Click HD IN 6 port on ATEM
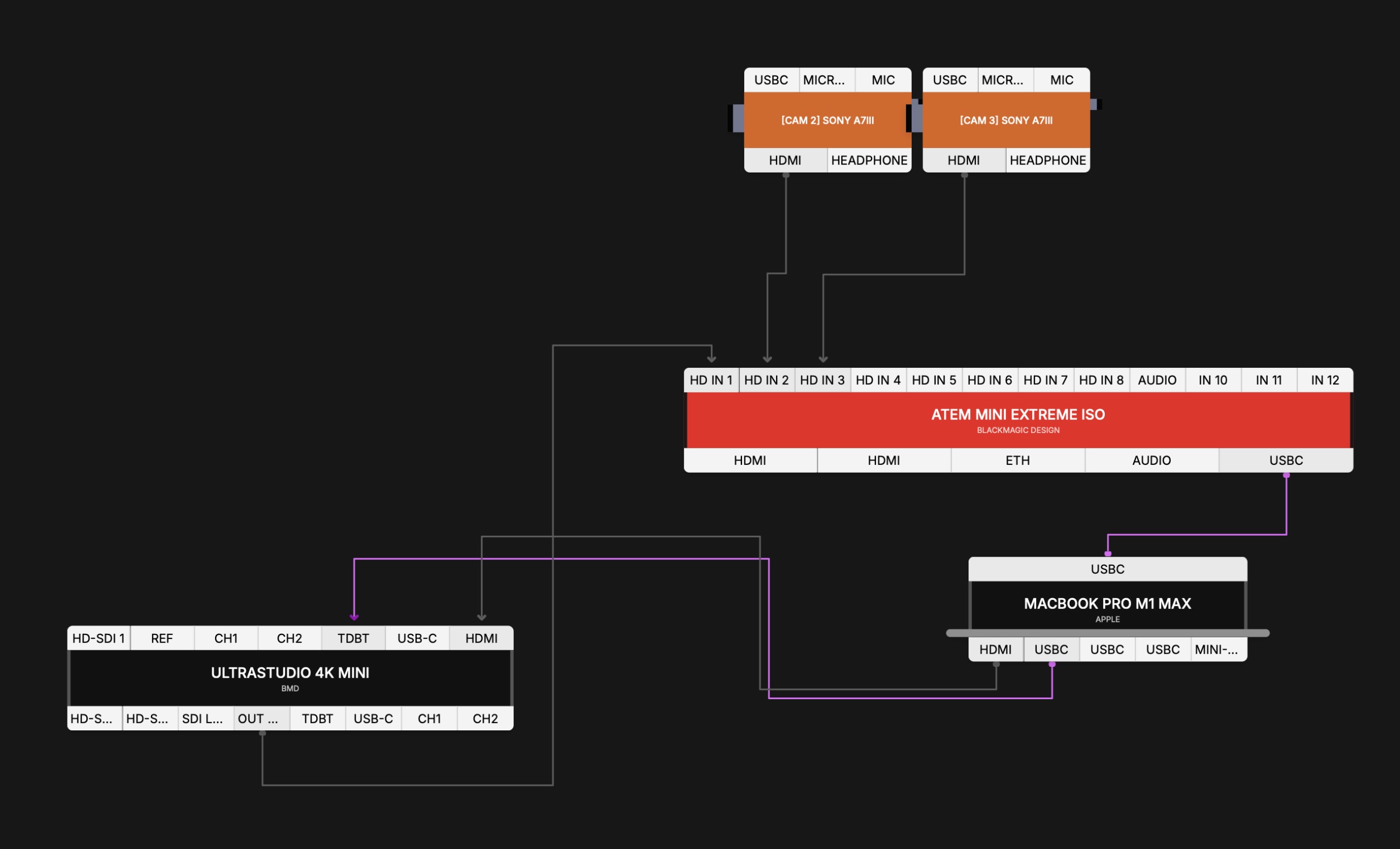 [989, 380]
